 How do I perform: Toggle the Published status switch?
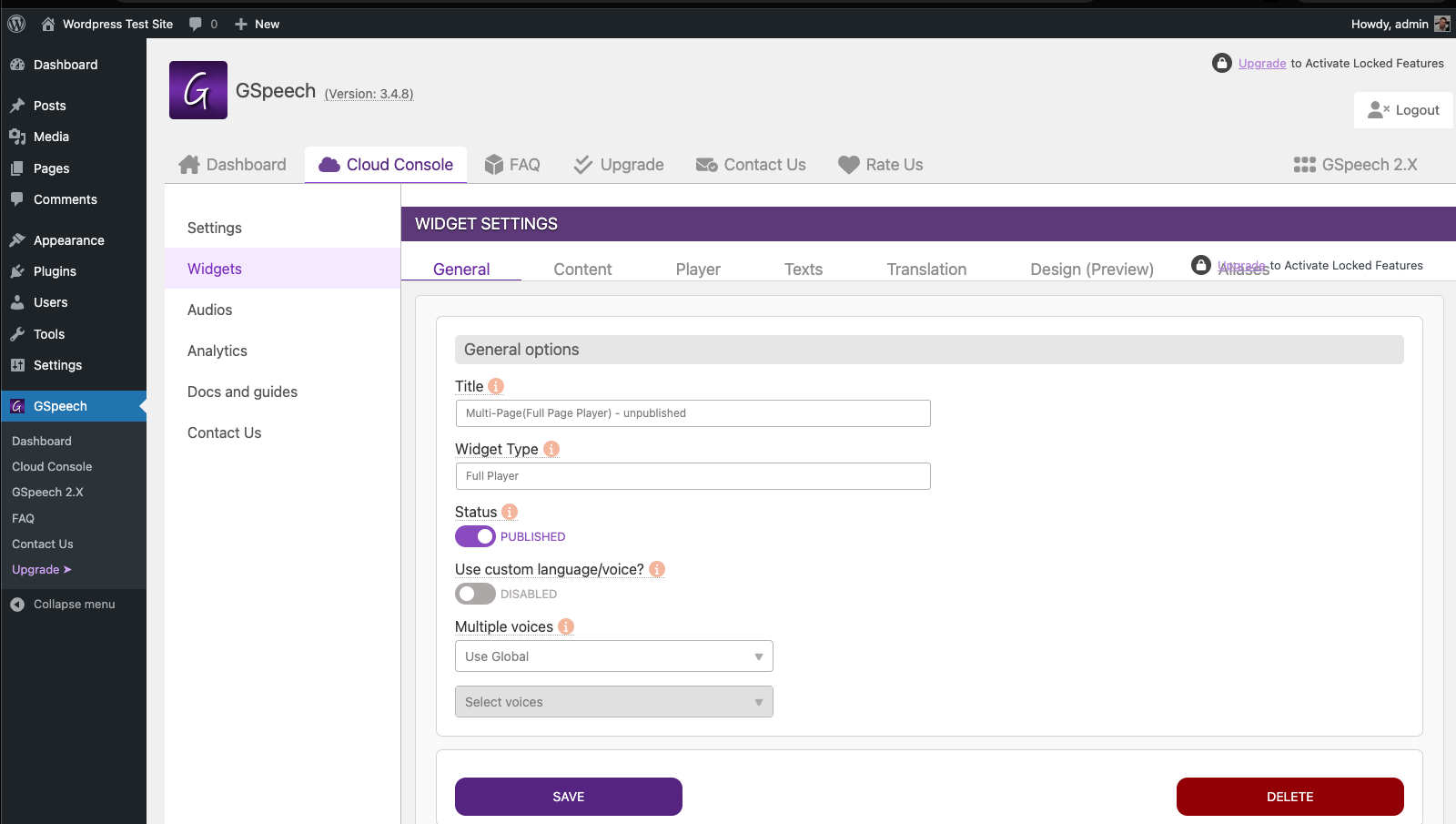coord(475,536)
